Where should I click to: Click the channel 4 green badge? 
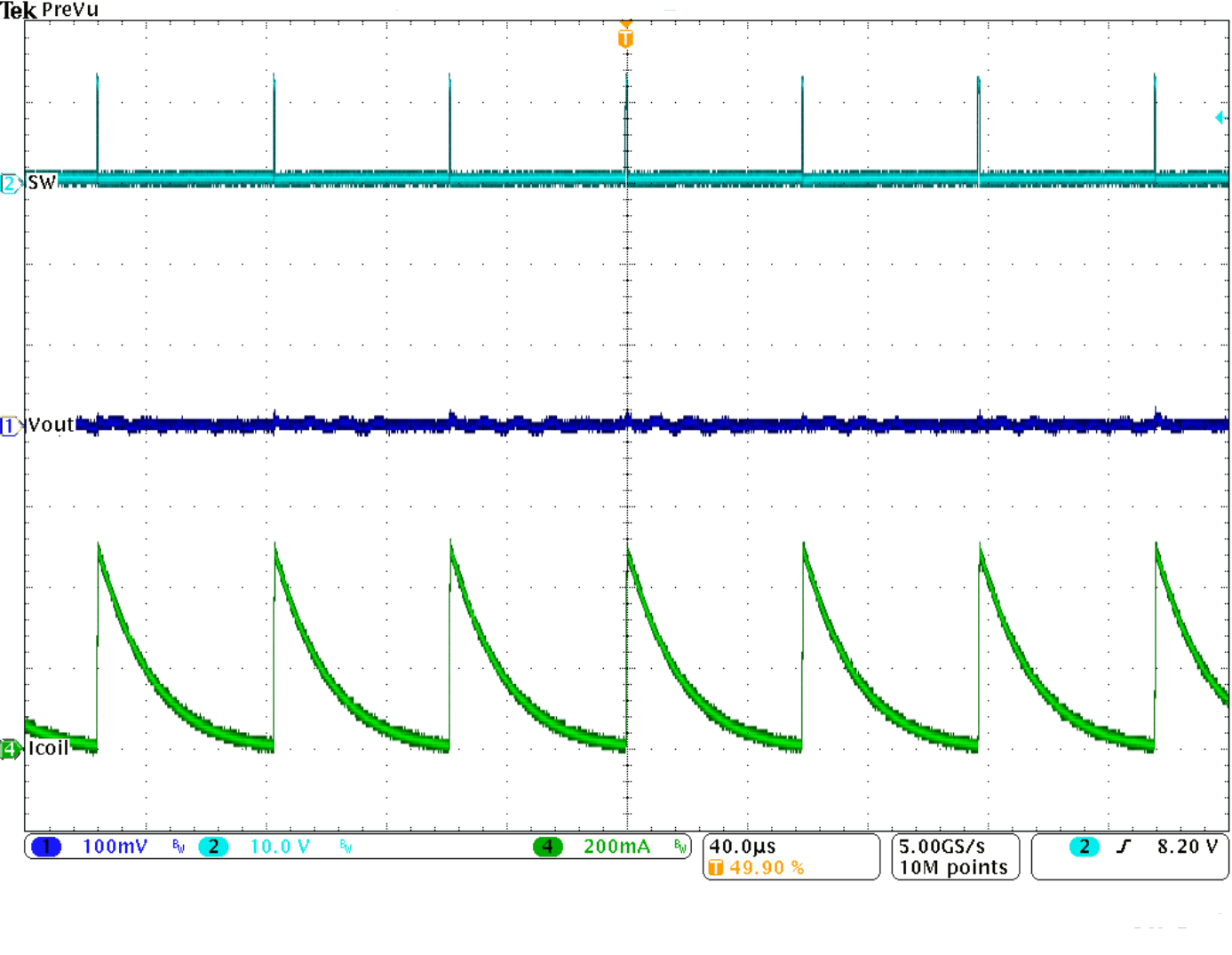[x=547, y=847]
